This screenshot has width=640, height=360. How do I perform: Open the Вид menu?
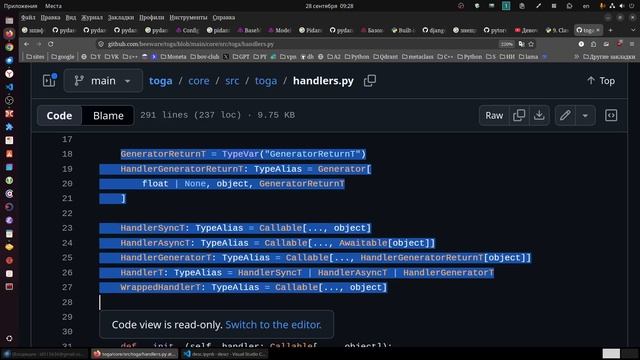(x=71, y=18)
